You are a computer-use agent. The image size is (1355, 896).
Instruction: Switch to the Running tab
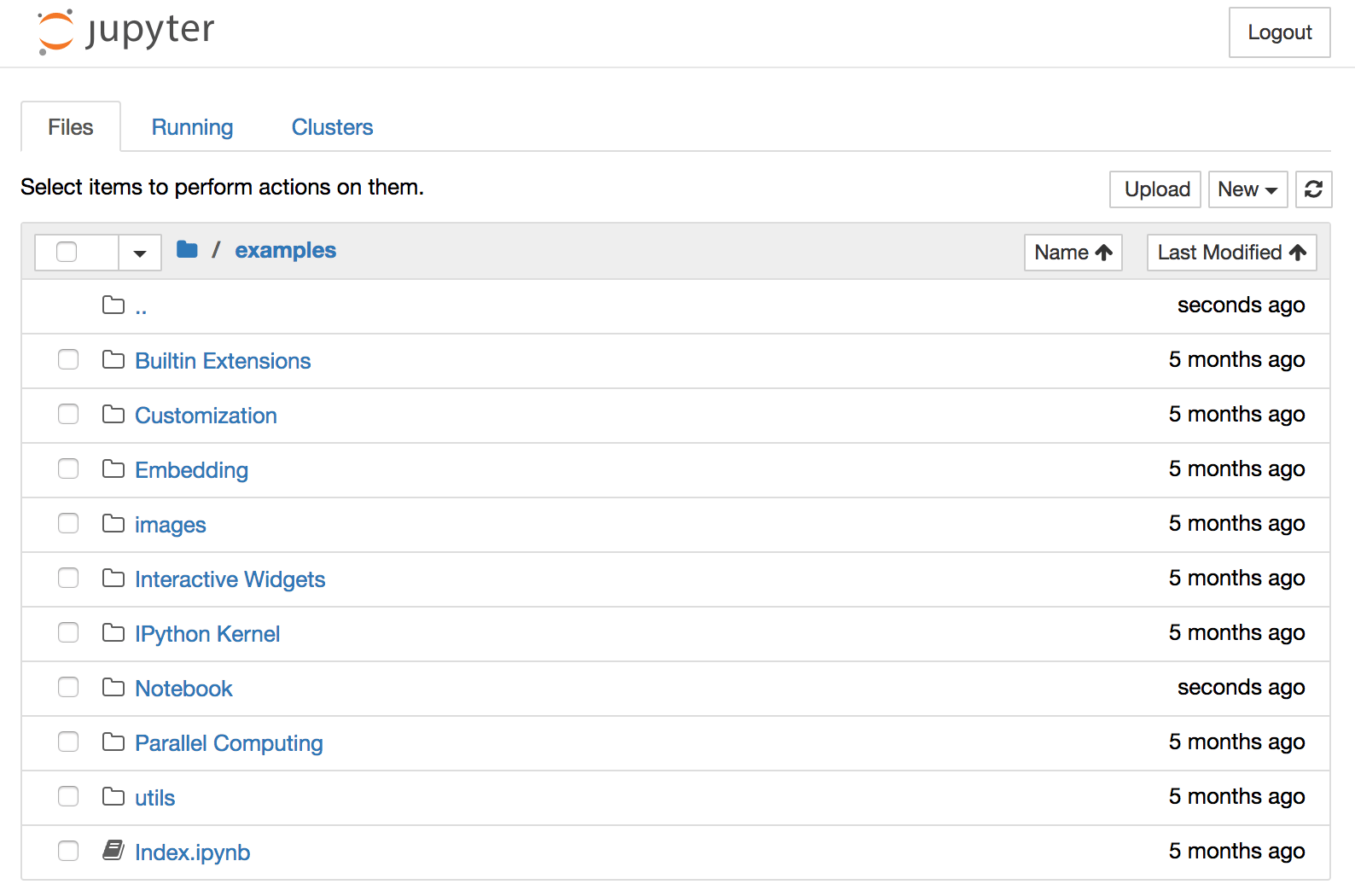192,127
